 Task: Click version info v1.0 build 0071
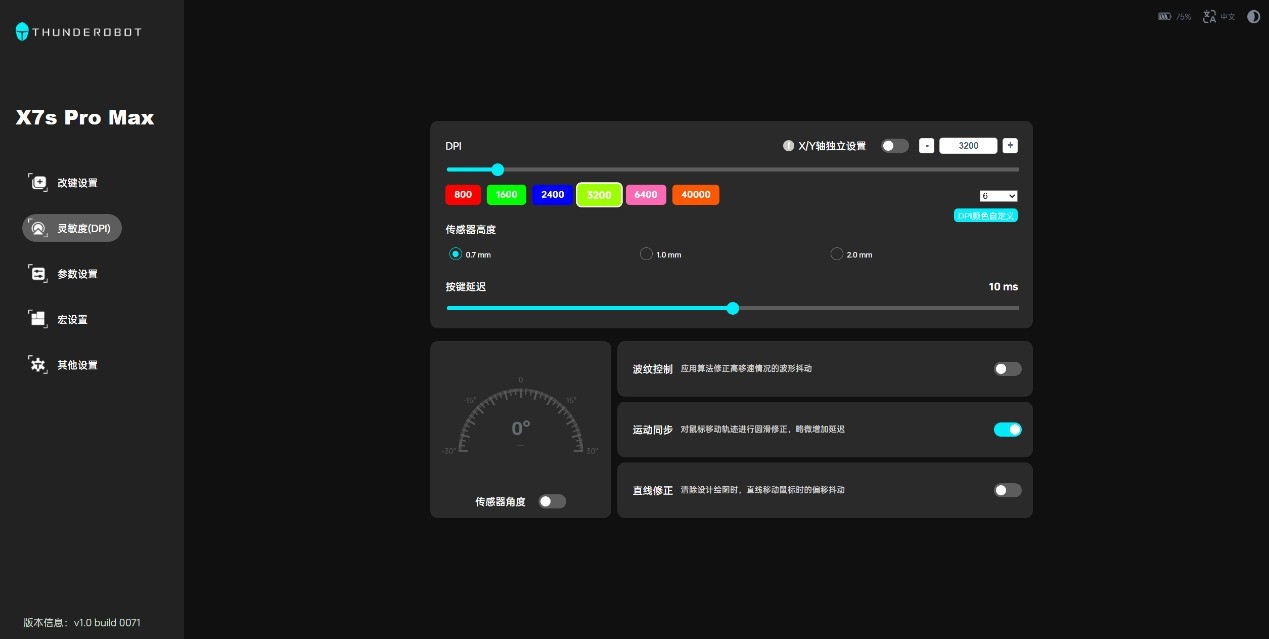point(82,623)
